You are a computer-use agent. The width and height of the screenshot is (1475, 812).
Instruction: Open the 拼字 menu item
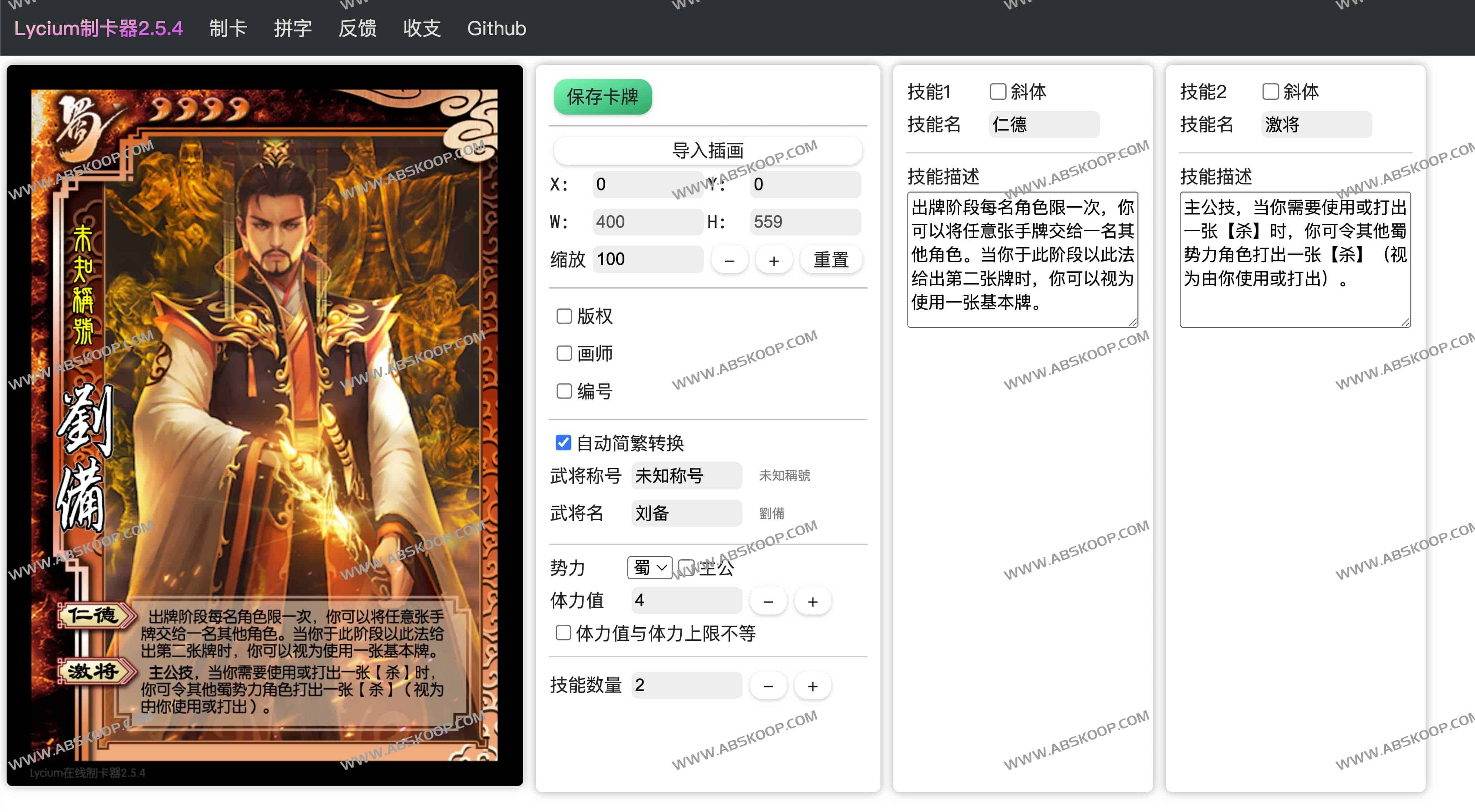[x=292, y=28]
